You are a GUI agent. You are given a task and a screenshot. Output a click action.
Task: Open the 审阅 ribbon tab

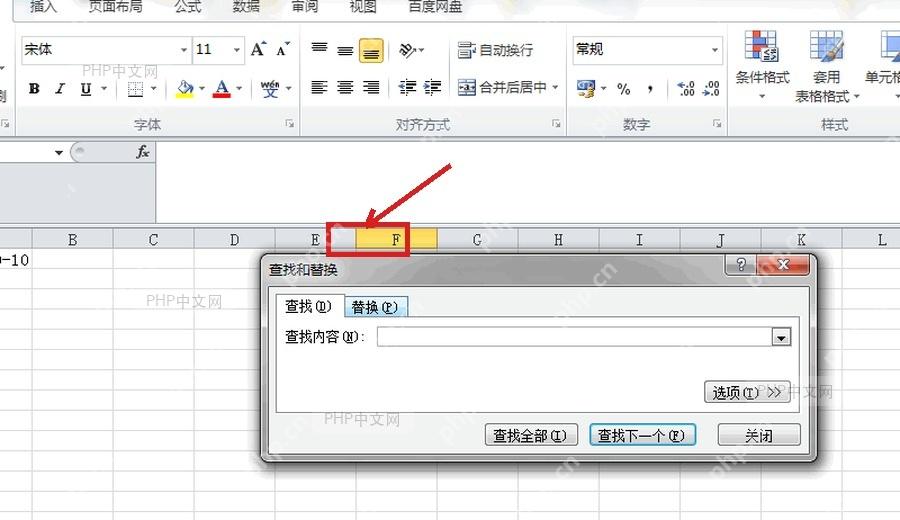click(304, 6)
